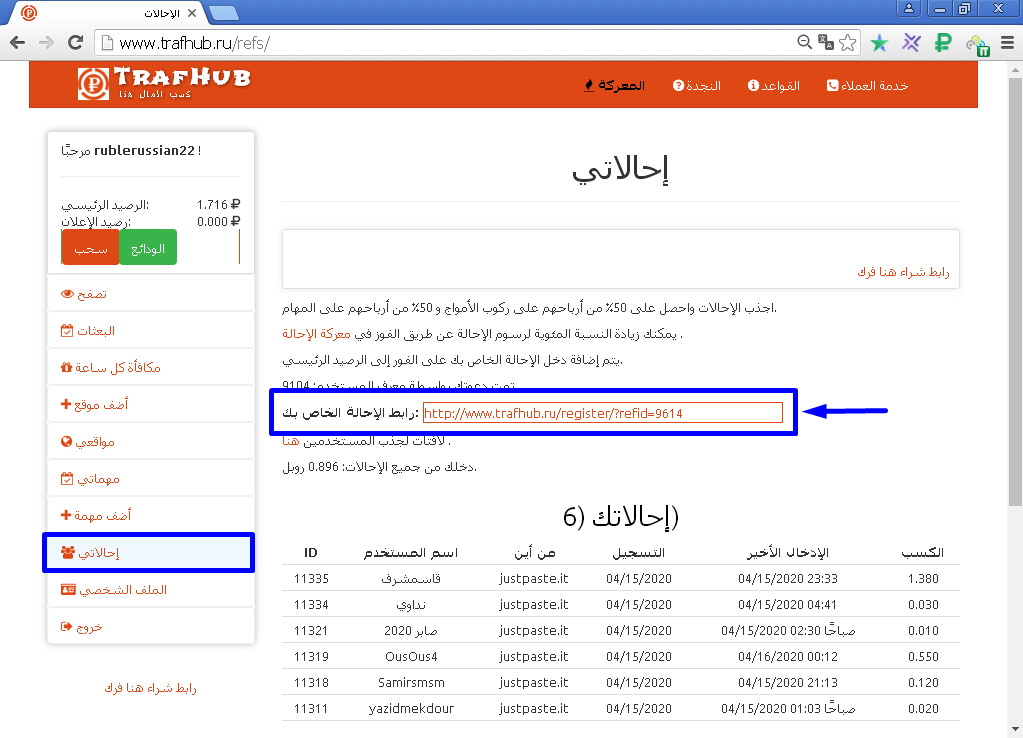Viewport: 1023px width, 738px height.
Task: Bookmark the page with the star icon
Action: click(x=847, y=42)
